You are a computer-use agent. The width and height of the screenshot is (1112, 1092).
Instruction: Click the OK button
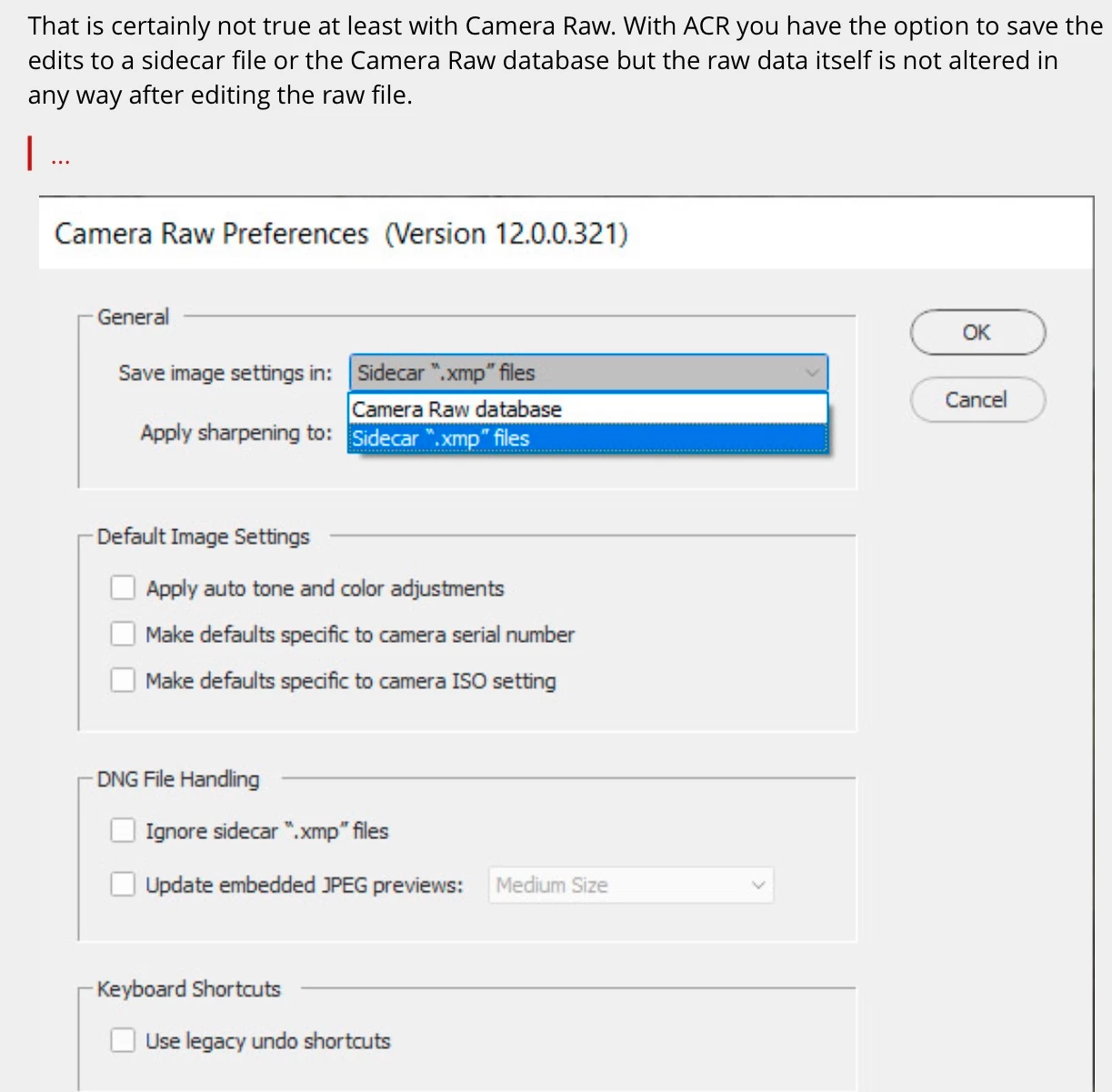point(977,333)
